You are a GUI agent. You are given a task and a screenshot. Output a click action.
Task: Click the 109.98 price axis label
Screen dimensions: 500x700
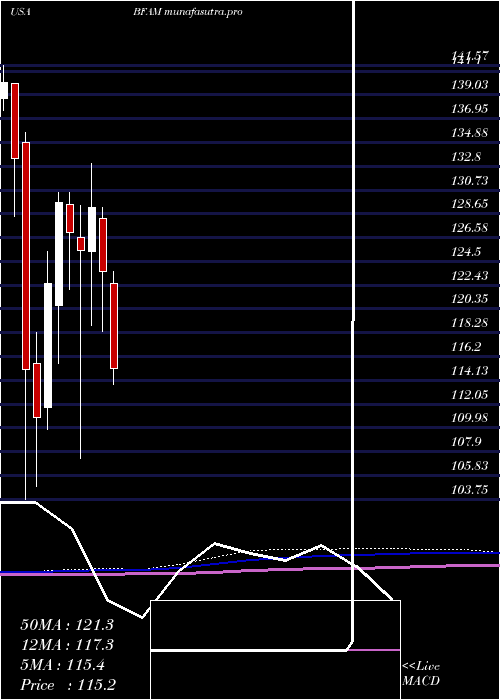[x=470, y=418]
